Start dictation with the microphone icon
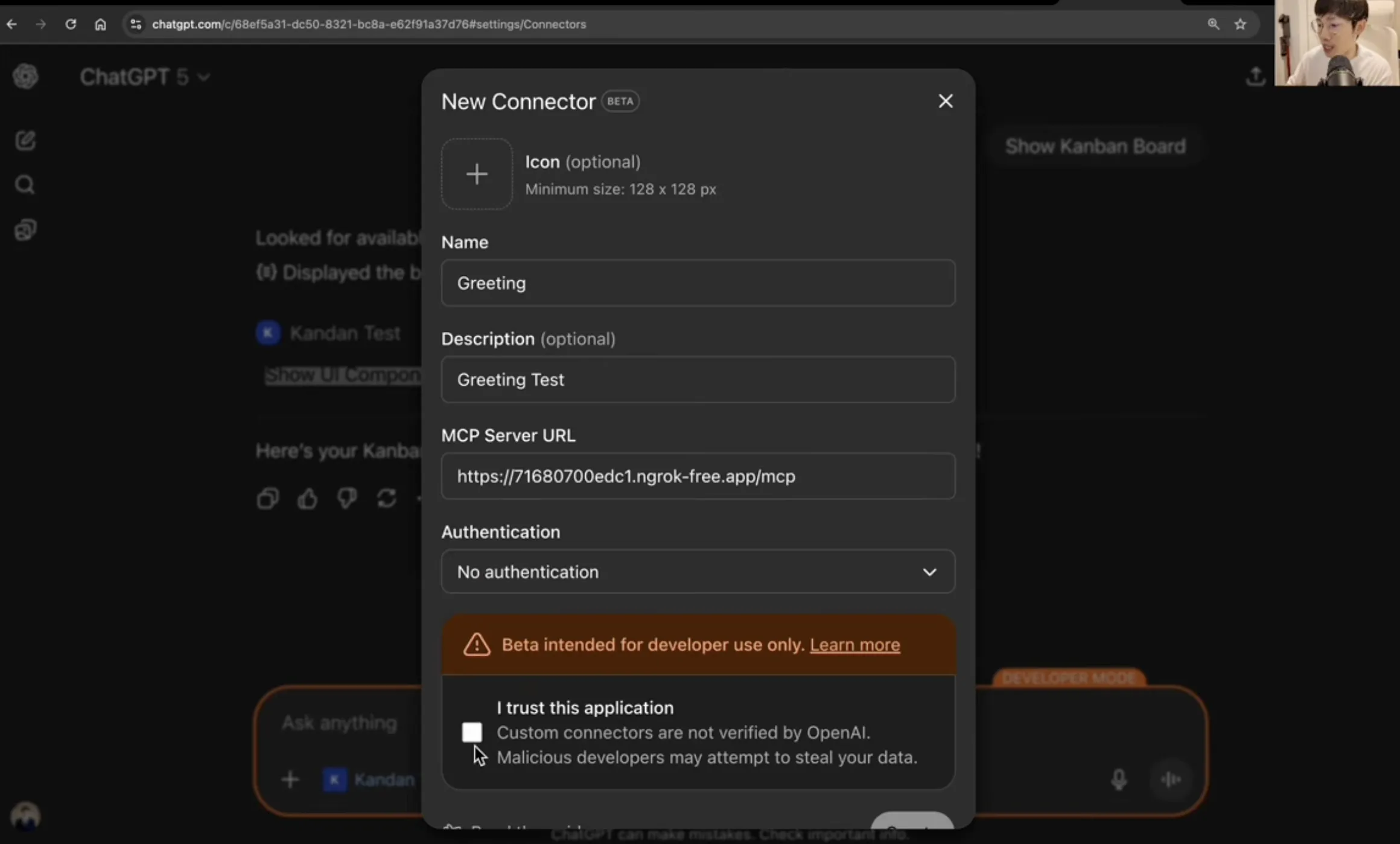 (x=1119, y=779)
